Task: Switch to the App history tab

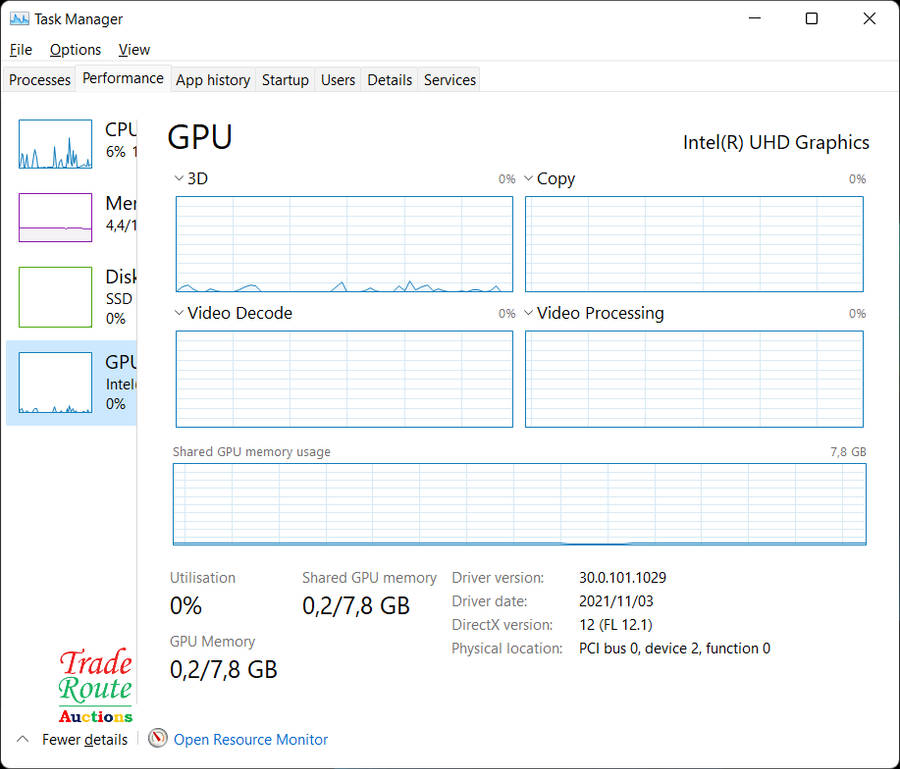Action: click(x=213, y=80)
